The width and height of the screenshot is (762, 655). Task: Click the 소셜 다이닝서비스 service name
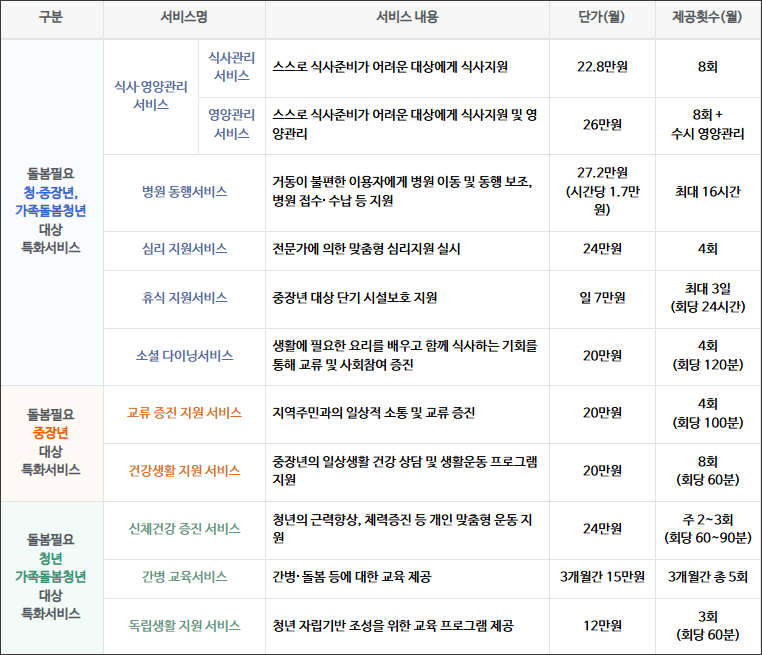(x=184, y=356)
